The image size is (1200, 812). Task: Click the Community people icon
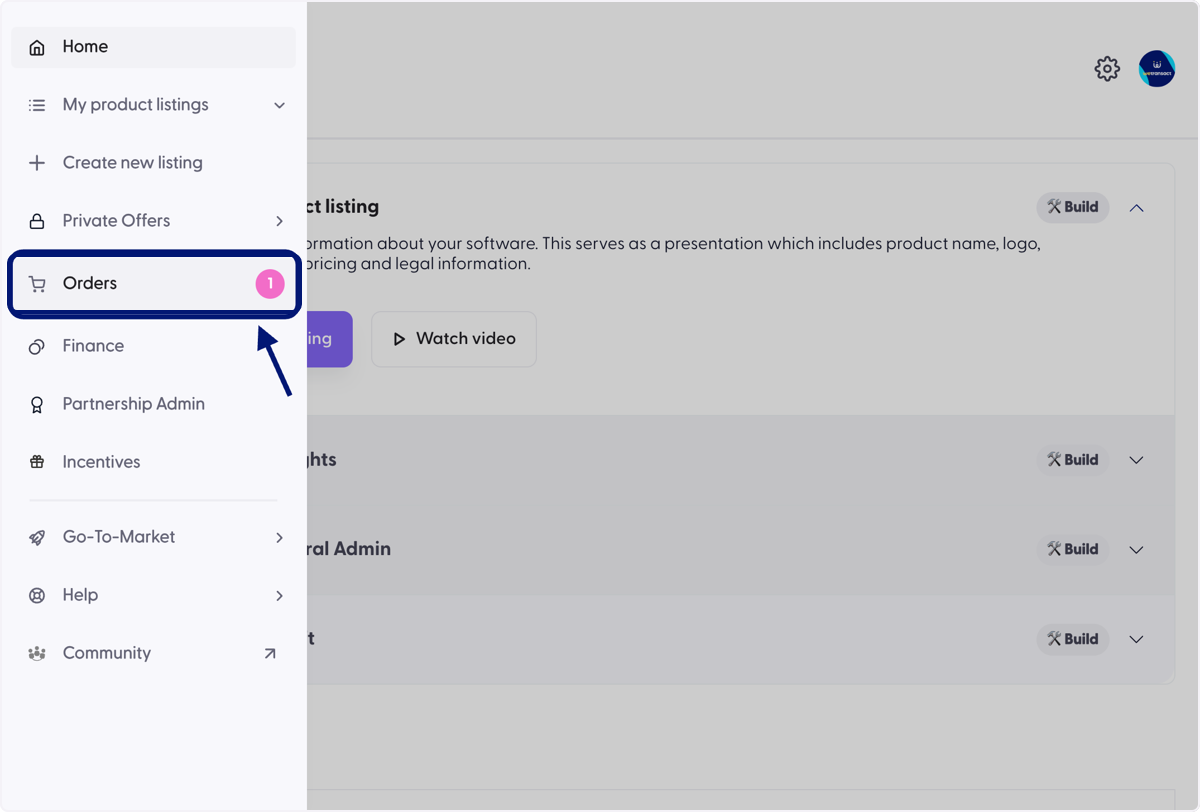[37, 653]
